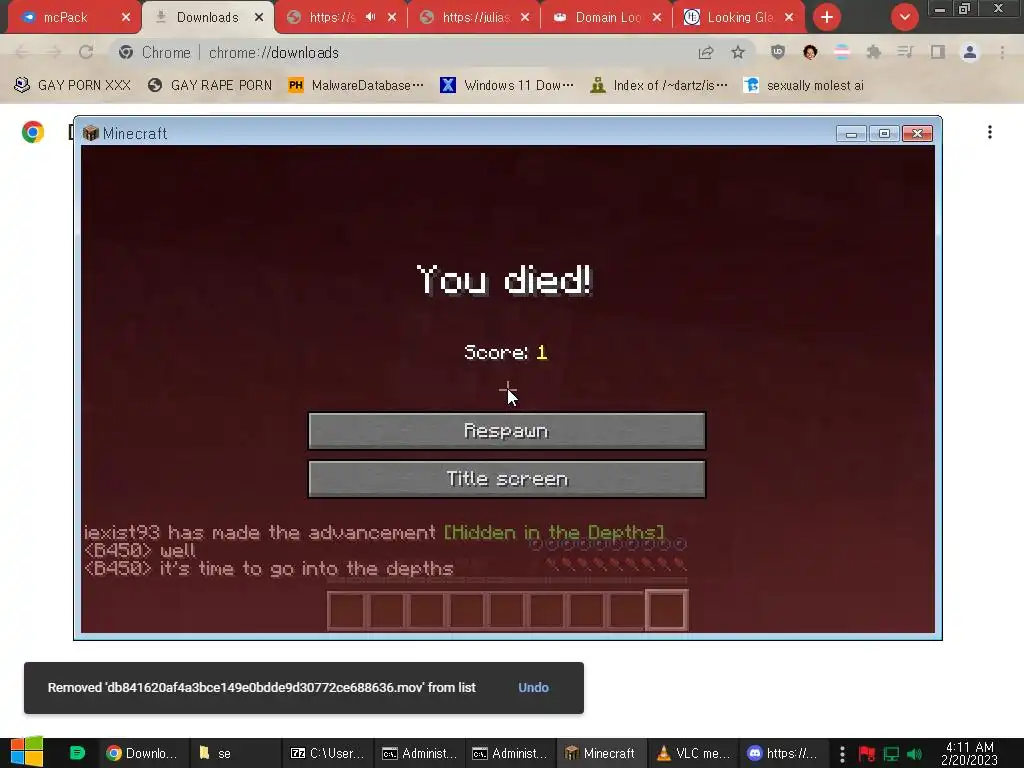The width and height of the screenshot is (1024, 768).
Task: Switch to Minecraft in the taskbar
Action: click(x=601, y=753)
